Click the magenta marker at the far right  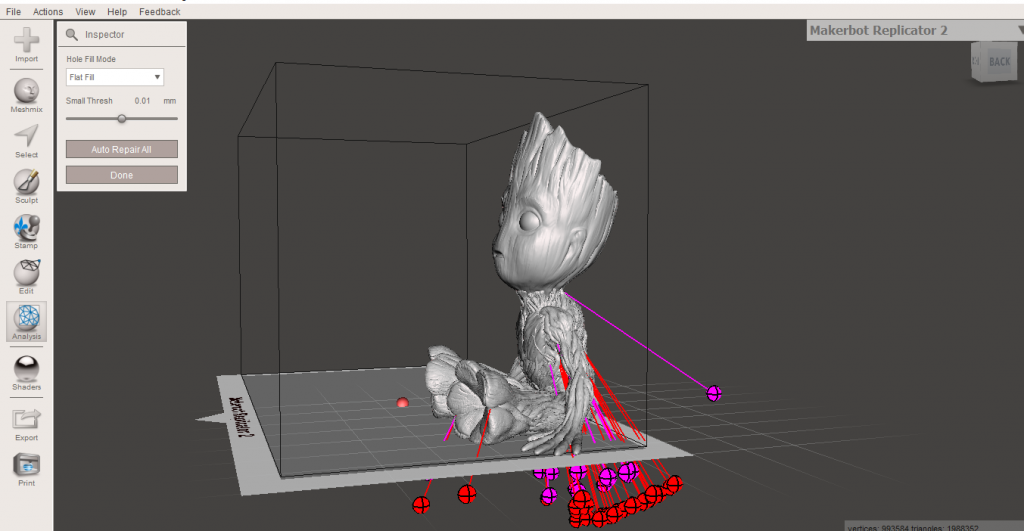pyautogui.click(x=714, y=393)
